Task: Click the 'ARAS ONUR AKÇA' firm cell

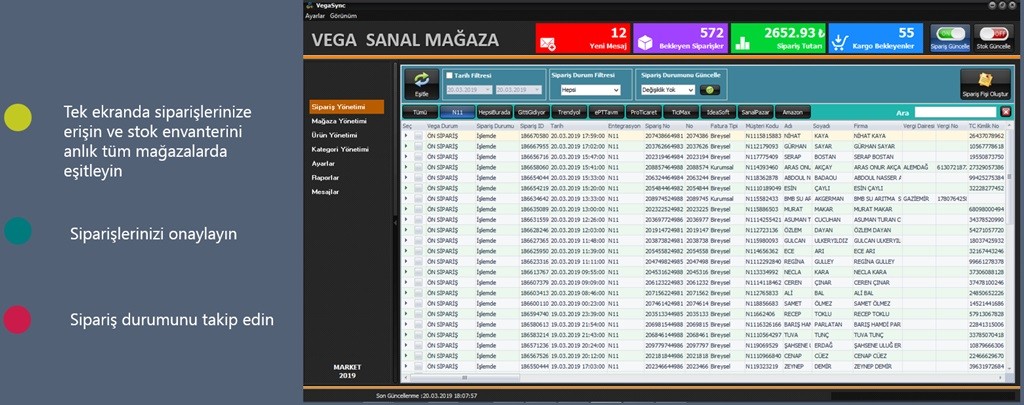Action: coord(877,167)
